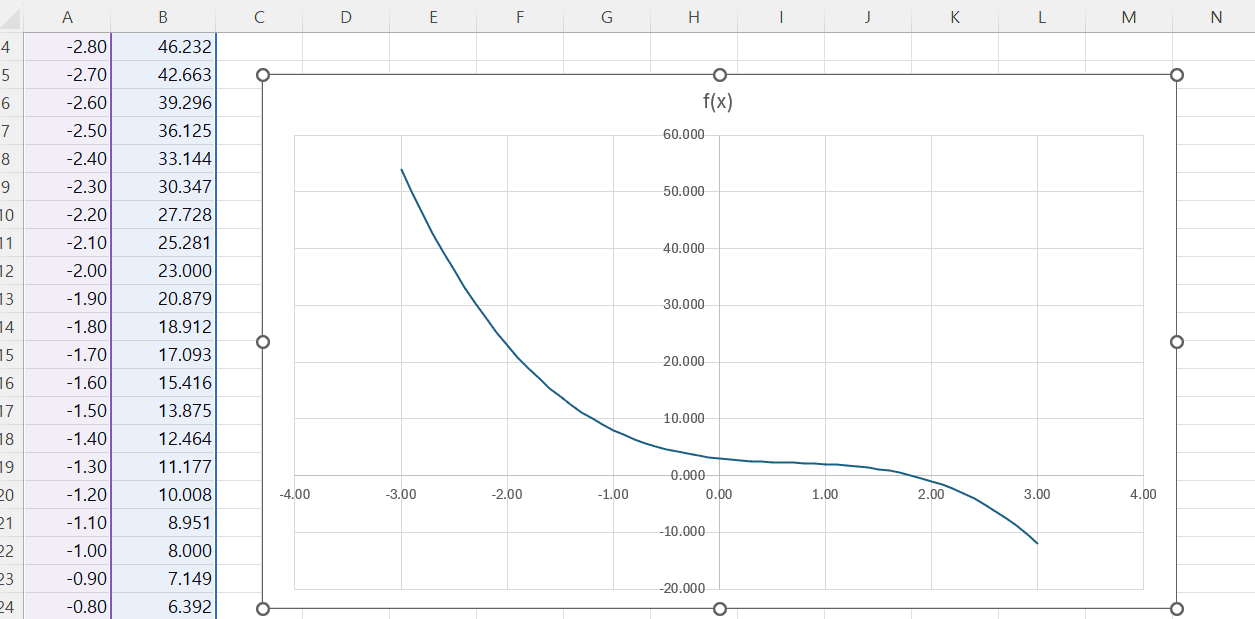Viewport: 1255px width, 619px height.
Task: Click the chart's bottom-right corner resize handle
Action: tap(1176, 608)
